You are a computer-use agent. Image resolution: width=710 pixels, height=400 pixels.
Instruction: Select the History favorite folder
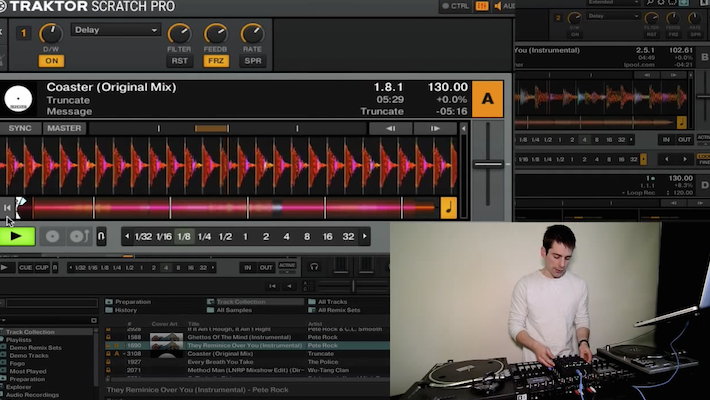pos(126,310)
